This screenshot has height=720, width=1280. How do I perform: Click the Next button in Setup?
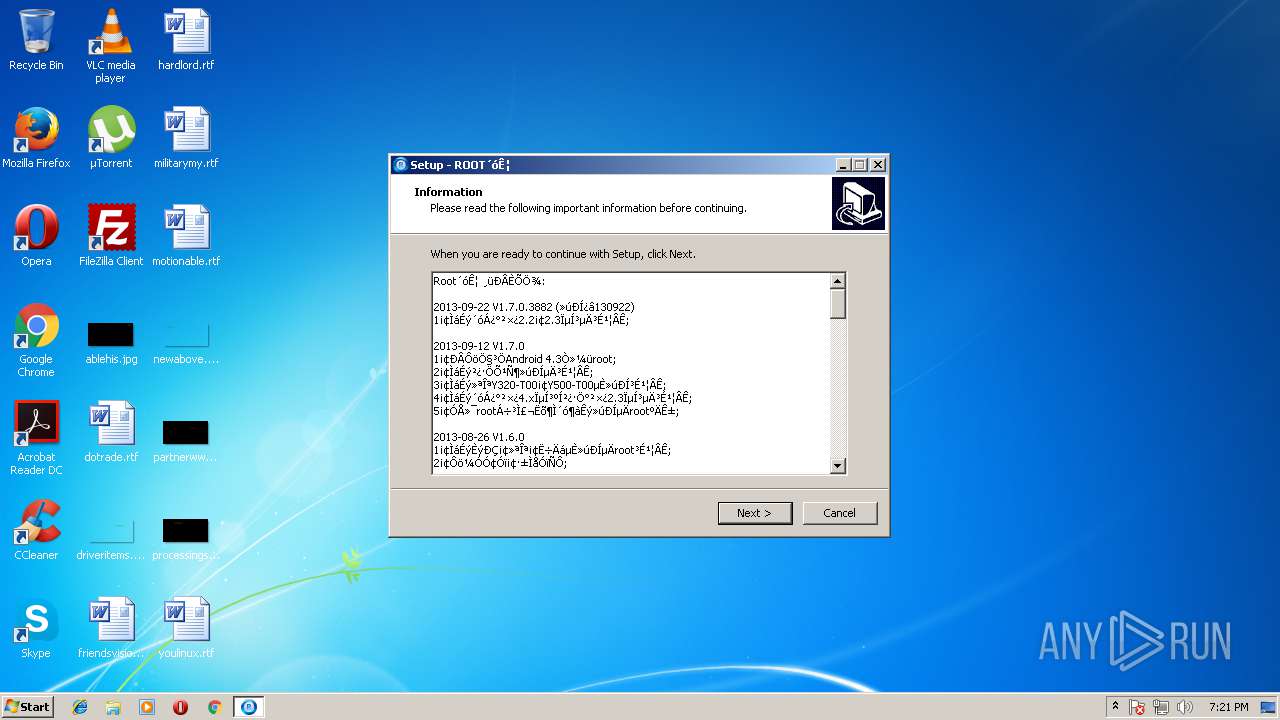coord(755,513)
